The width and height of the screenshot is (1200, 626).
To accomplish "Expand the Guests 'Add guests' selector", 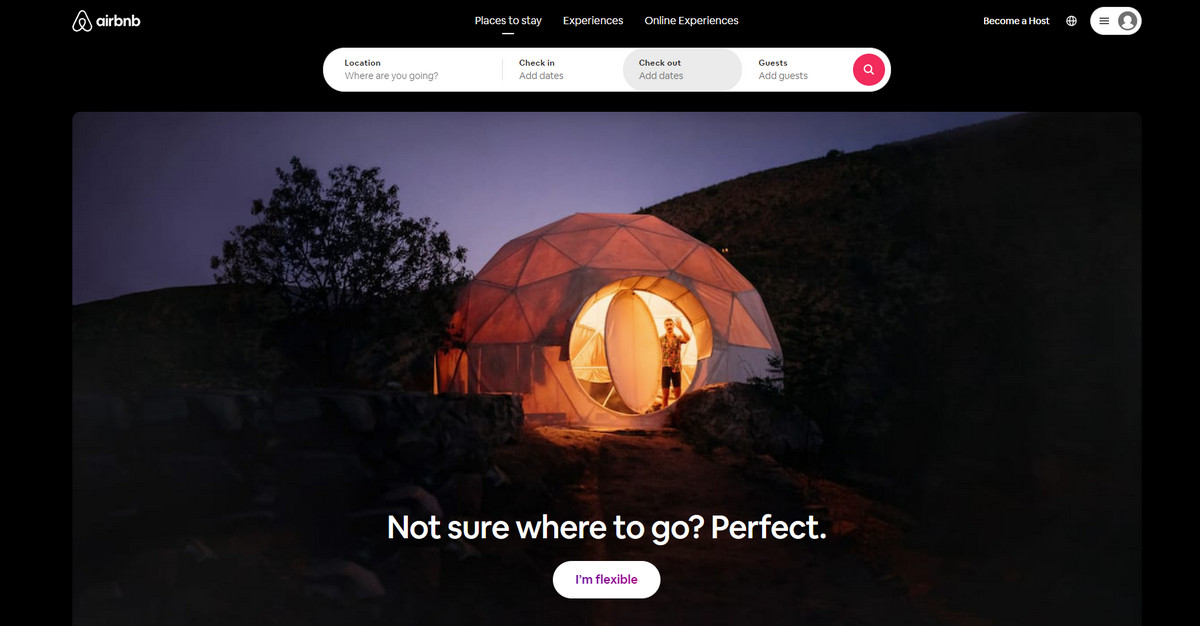I will click(x=795, y=69).
